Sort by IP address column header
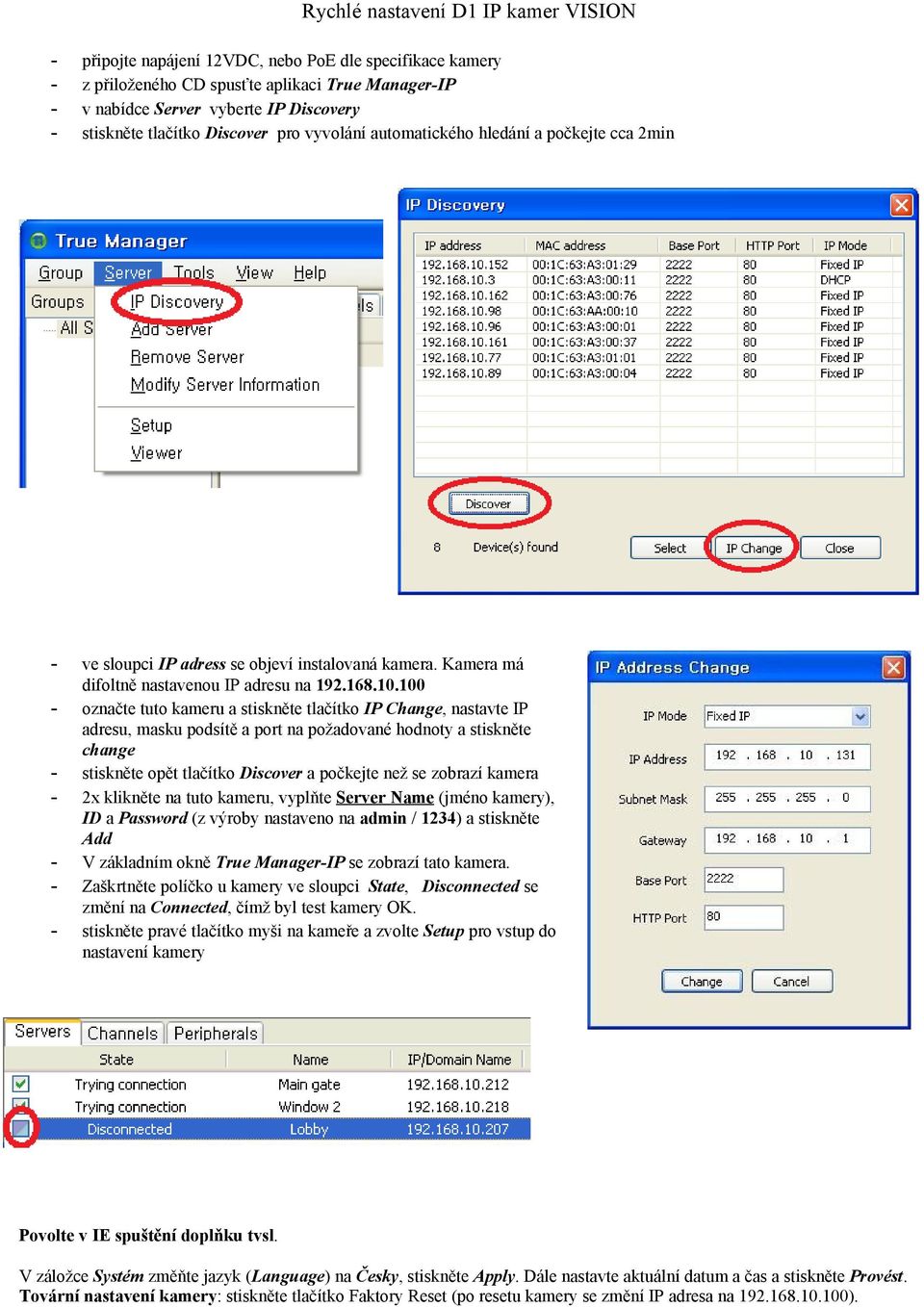The width and height of the screenshot is (924, 1307). (472, 245)
